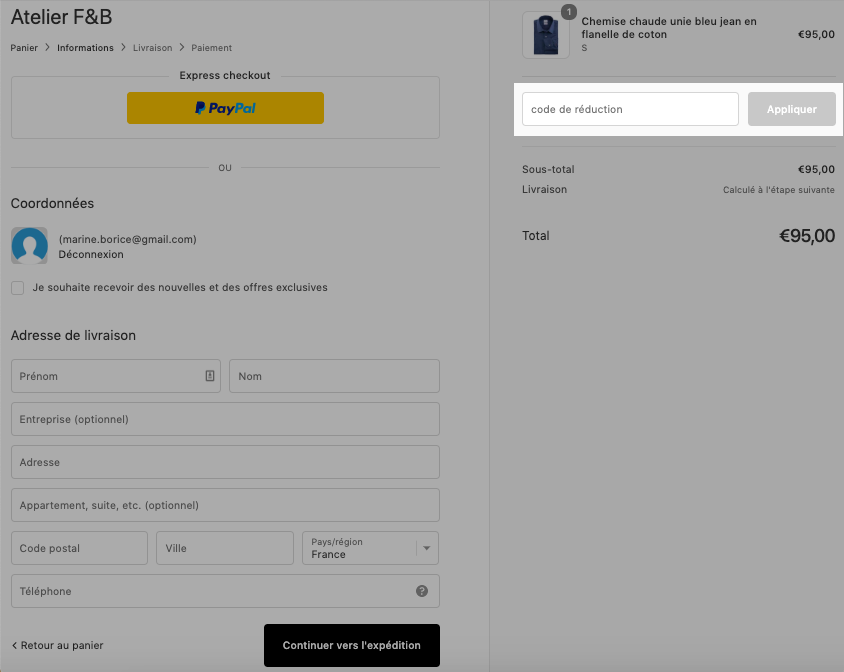This screenshot has width=844, height=672.
Task: Select the Informations breadcrumb step
Action: 86,48
